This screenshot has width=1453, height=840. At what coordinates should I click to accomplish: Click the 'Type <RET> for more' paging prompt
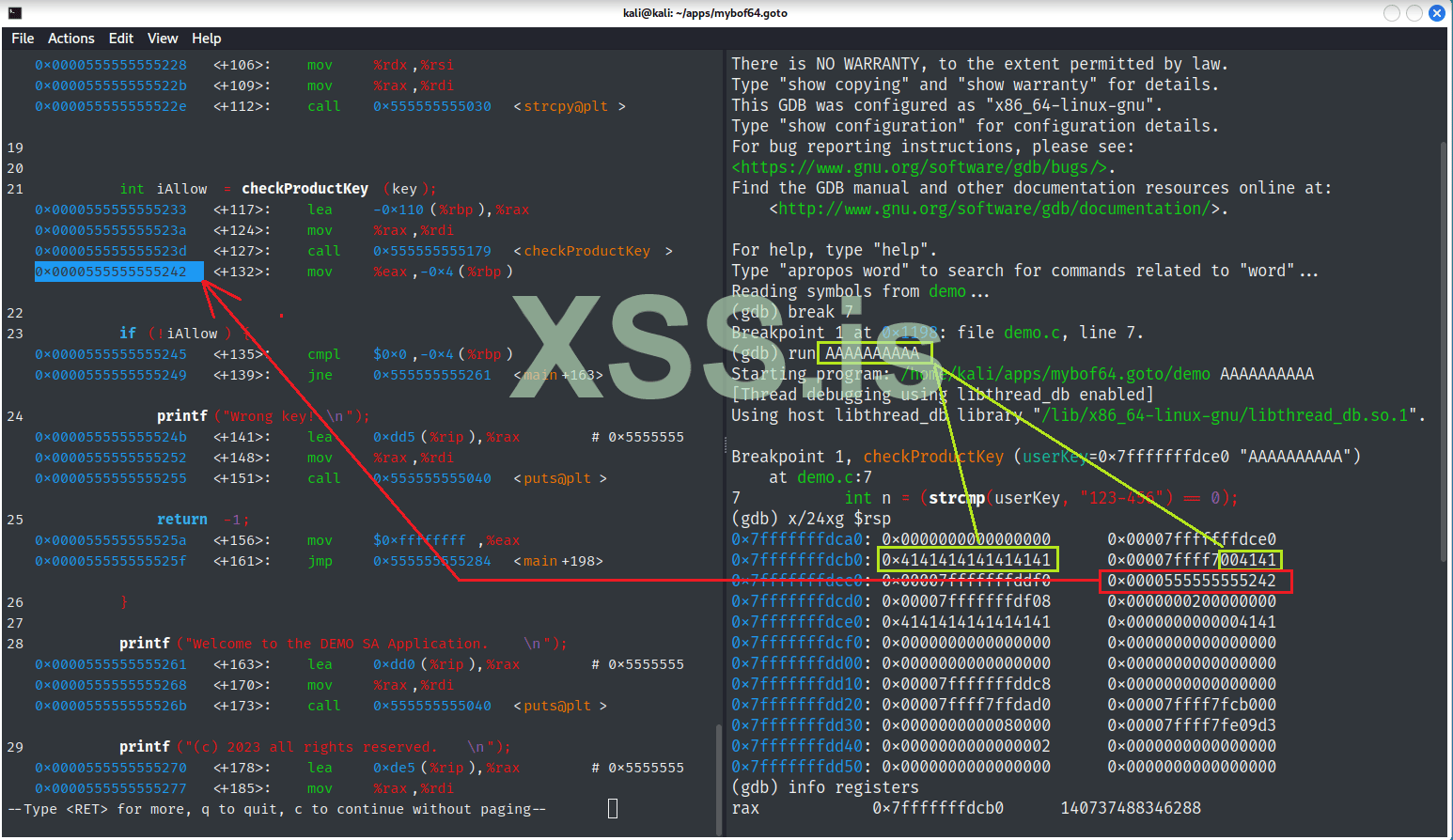tap(276, 809)
